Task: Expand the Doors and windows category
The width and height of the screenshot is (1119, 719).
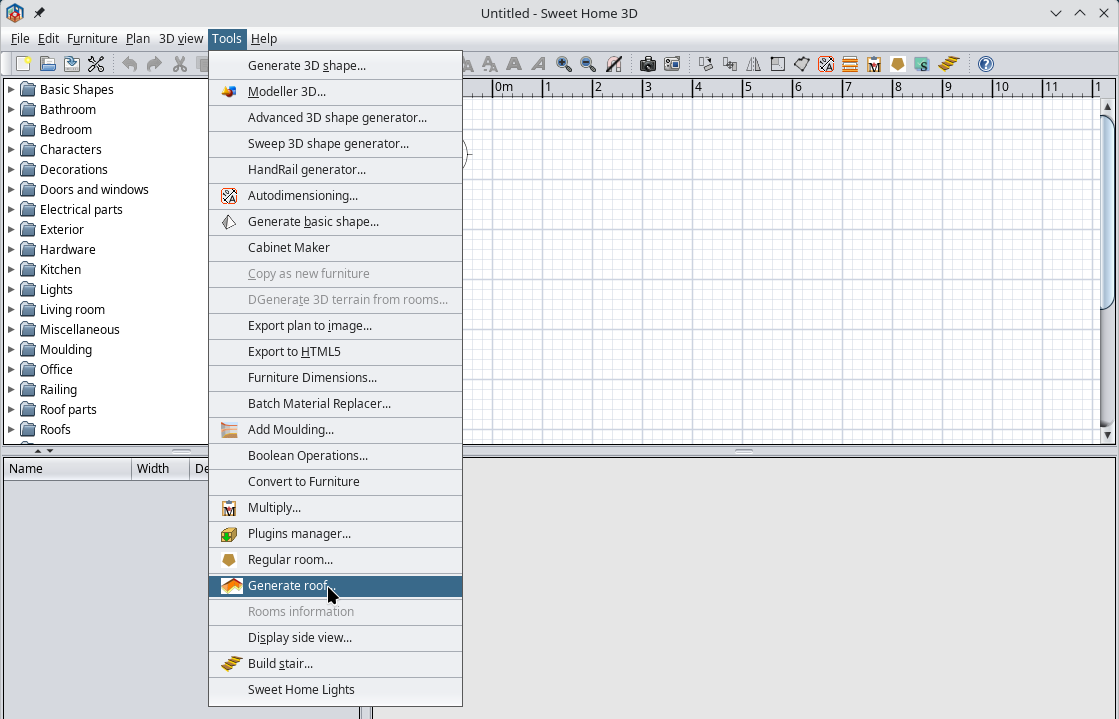Action: point(11,189)
